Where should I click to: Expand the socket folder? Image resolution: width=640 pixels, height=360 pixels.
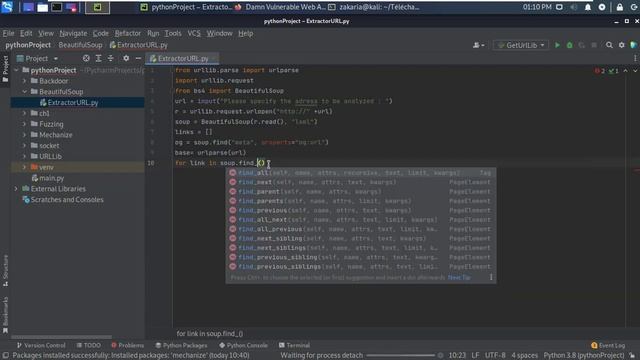click(24, 146)
